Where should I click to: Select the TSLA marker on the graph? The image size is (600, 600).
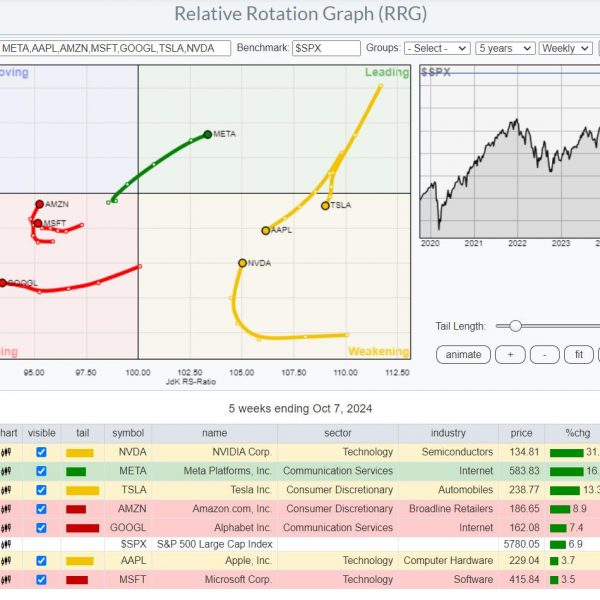coord(325,206)
